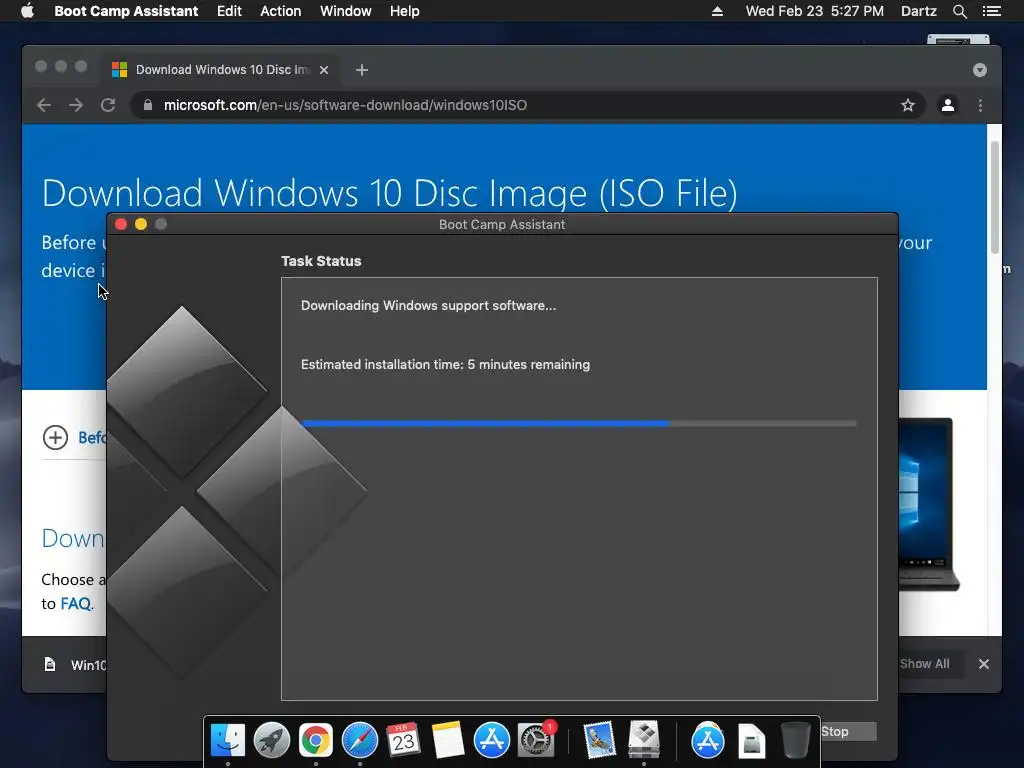The width and height of the screenshot is (1024, 768).
Task: Open Notes from the Dock
Action: coord(447,740)
